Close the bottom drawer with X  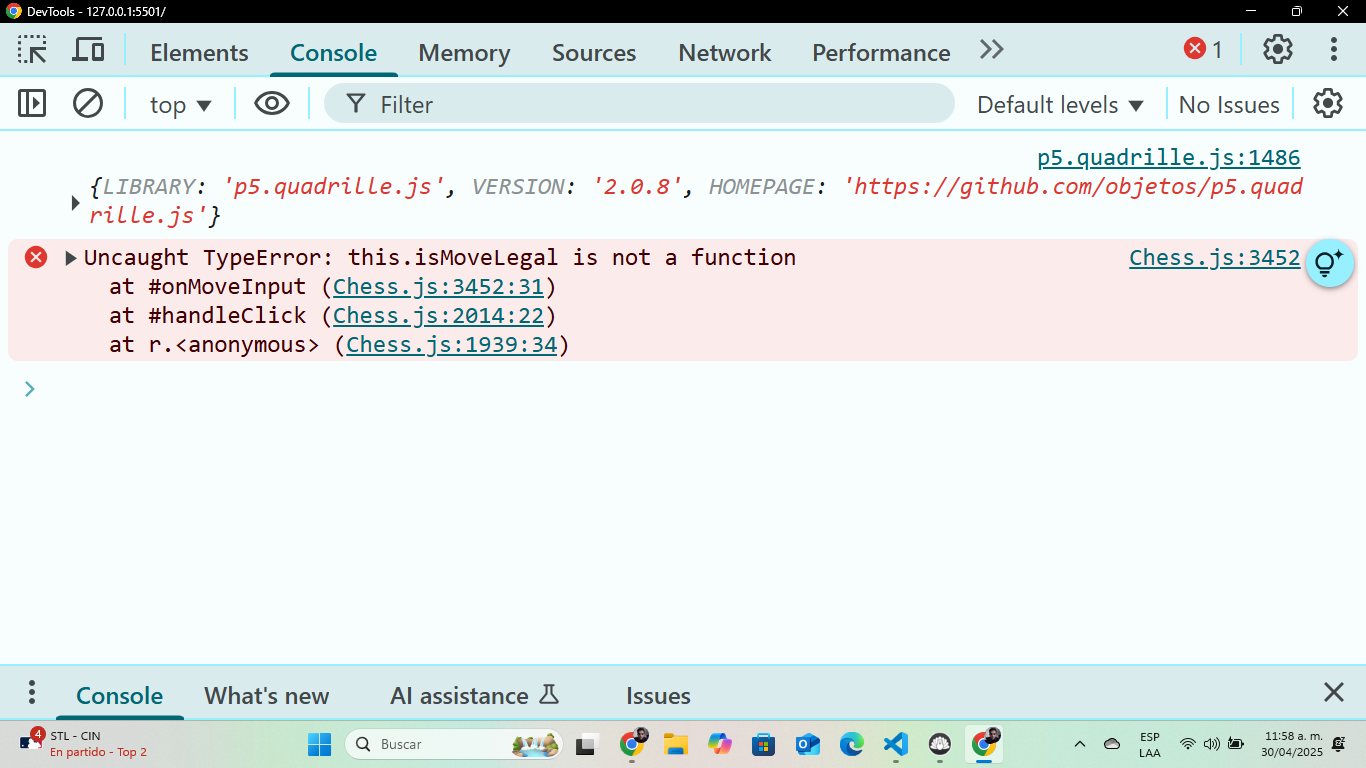(1333, 692)
